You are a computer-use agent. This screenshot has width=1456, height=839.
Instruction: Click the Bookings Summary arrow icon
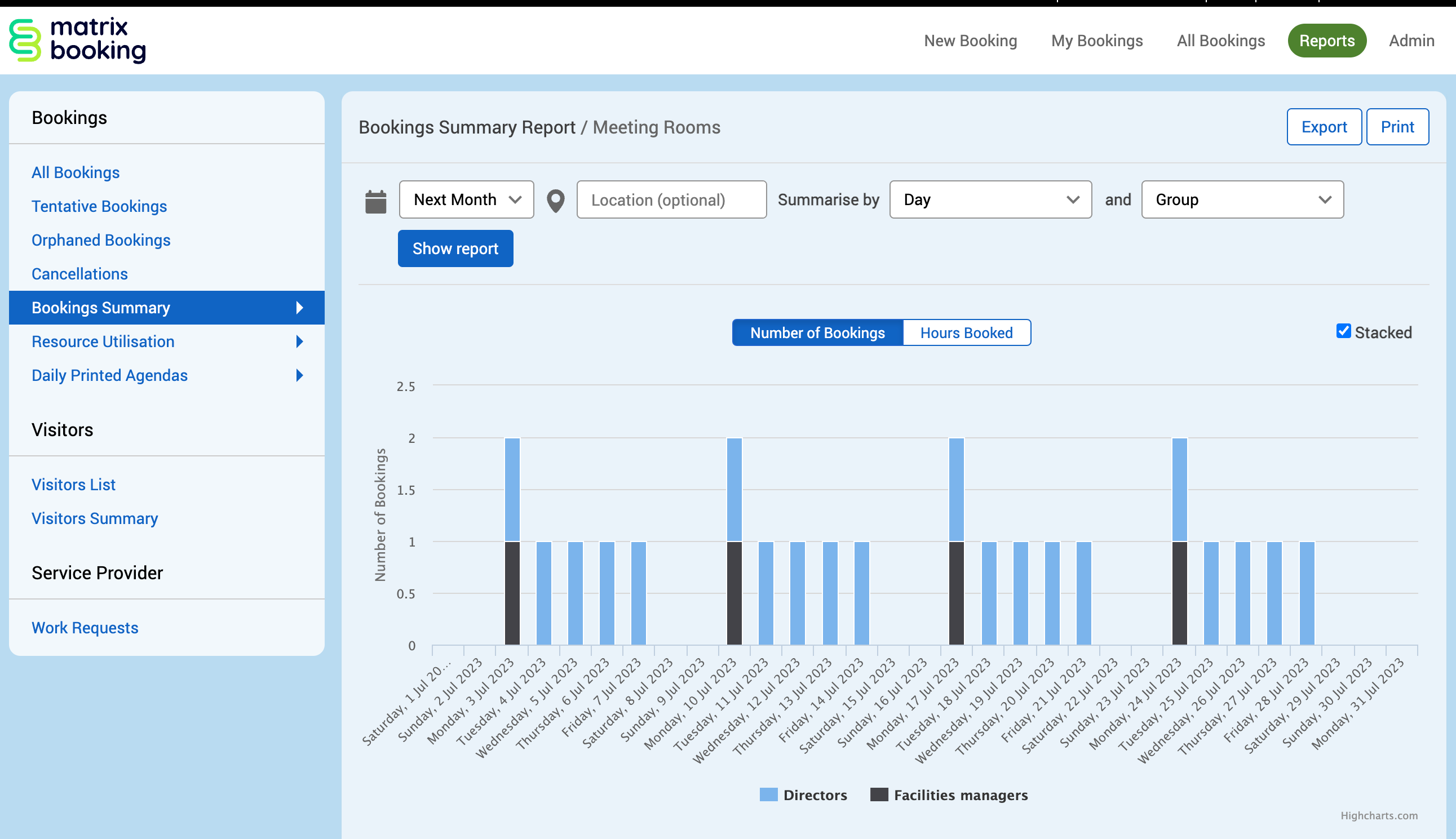click(x=299, y=308)
